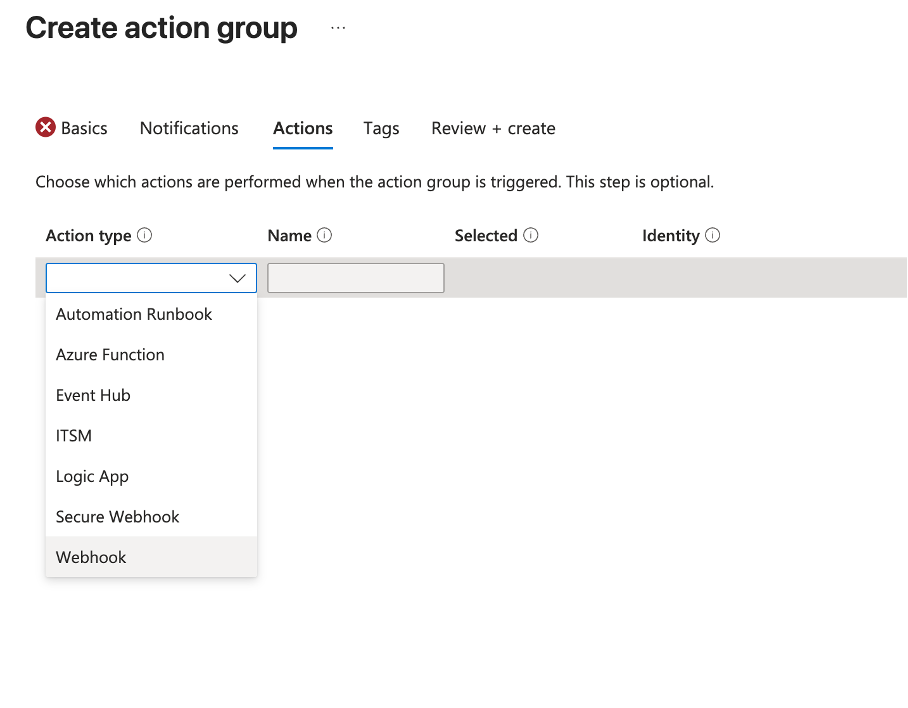Go to the Tags tab
The height and width of the screenshot is (708, 908).
tap(381, 128)
